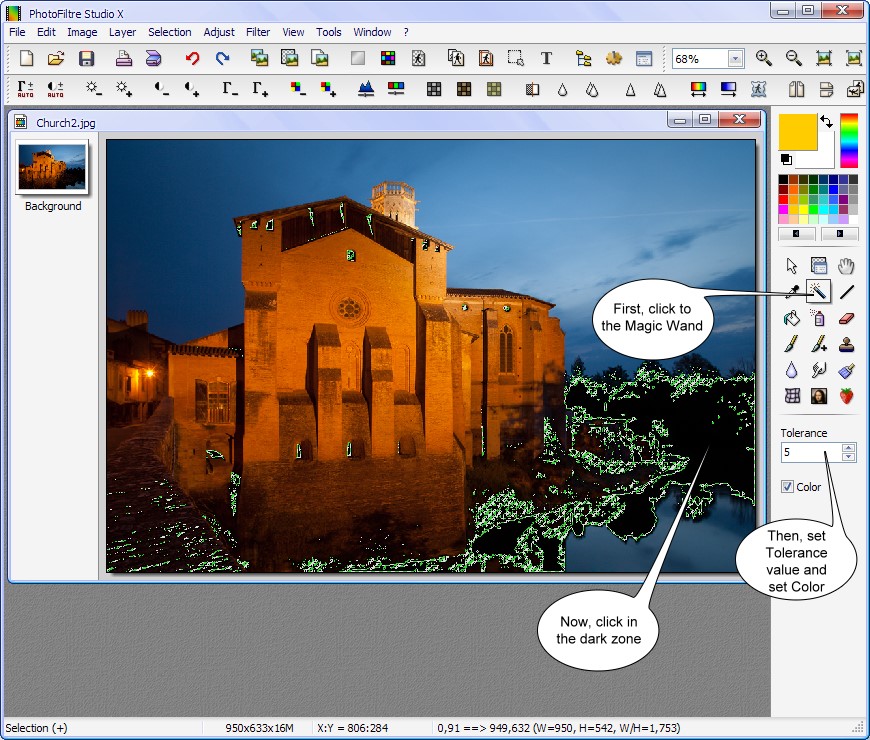Image resolution: width=870 pixels, height=740 pixels.
Task: Click the Undo arrow in the toolbar
Action: (x=192, y=58)
